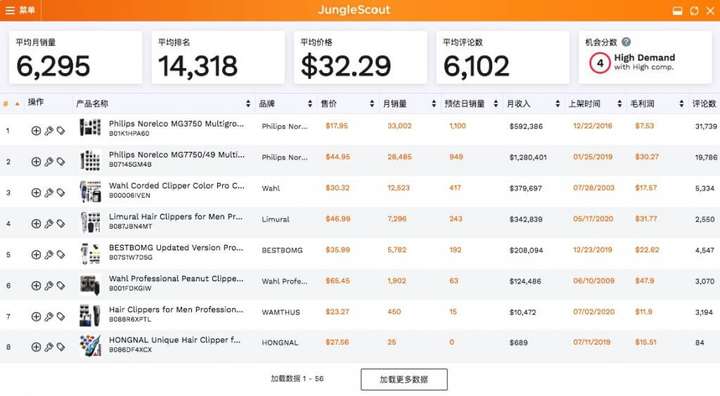Click the pin icon for Wahl Corded Clipper
This screenshot has width=720, height=396.
tap(49, 192)
